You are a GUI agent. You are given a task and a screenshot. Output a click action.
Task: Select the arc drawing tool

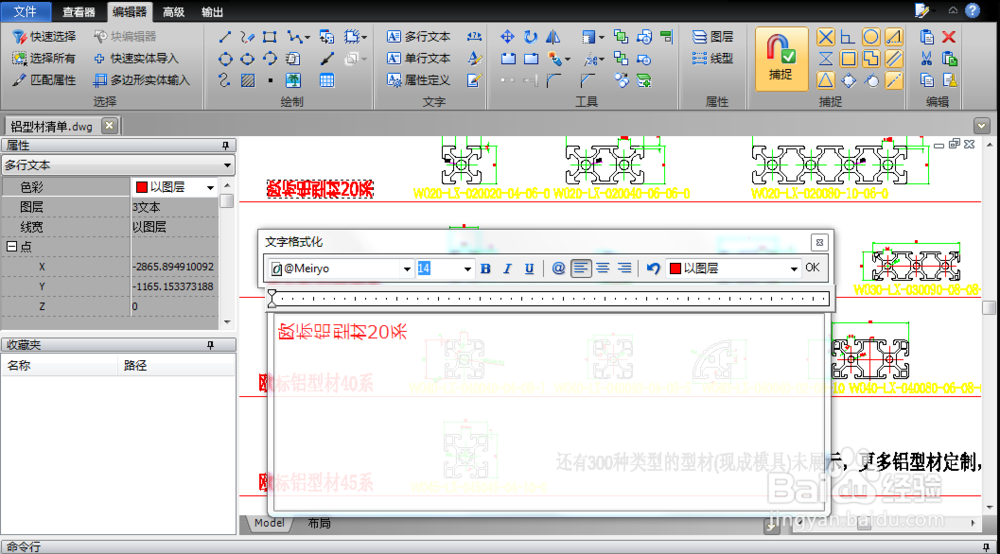click(270, 59)
